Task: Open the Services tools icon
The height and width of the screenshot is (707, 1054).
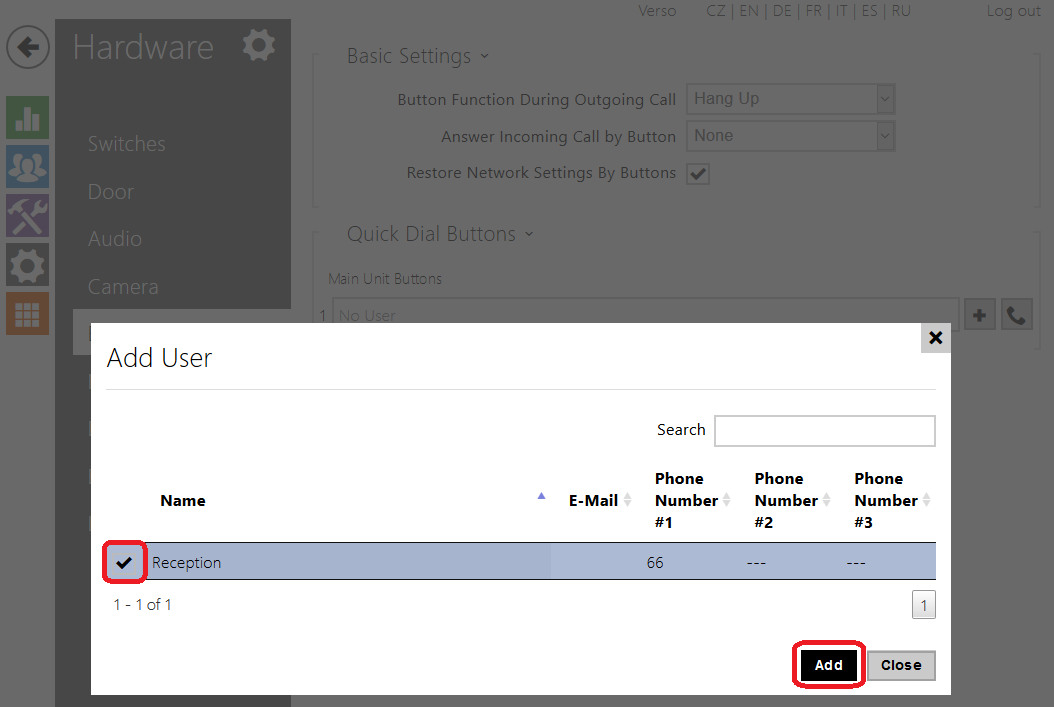Action: click(27, 216)
